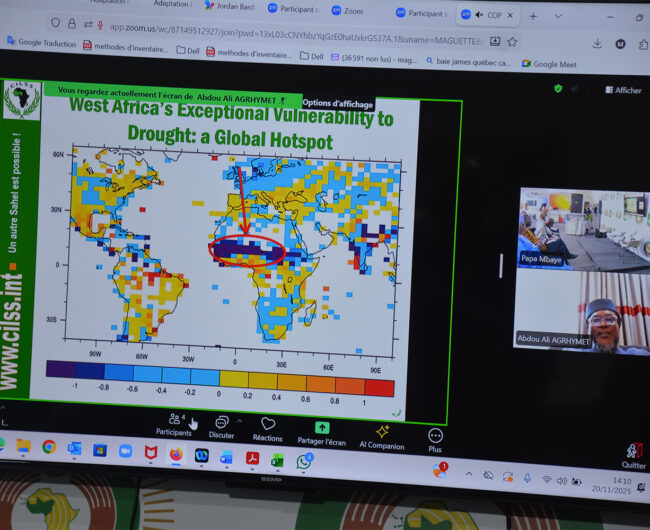The image size is (650, 530).
Task: Open AI Companion sparkle icon
Action: point(382,431)
